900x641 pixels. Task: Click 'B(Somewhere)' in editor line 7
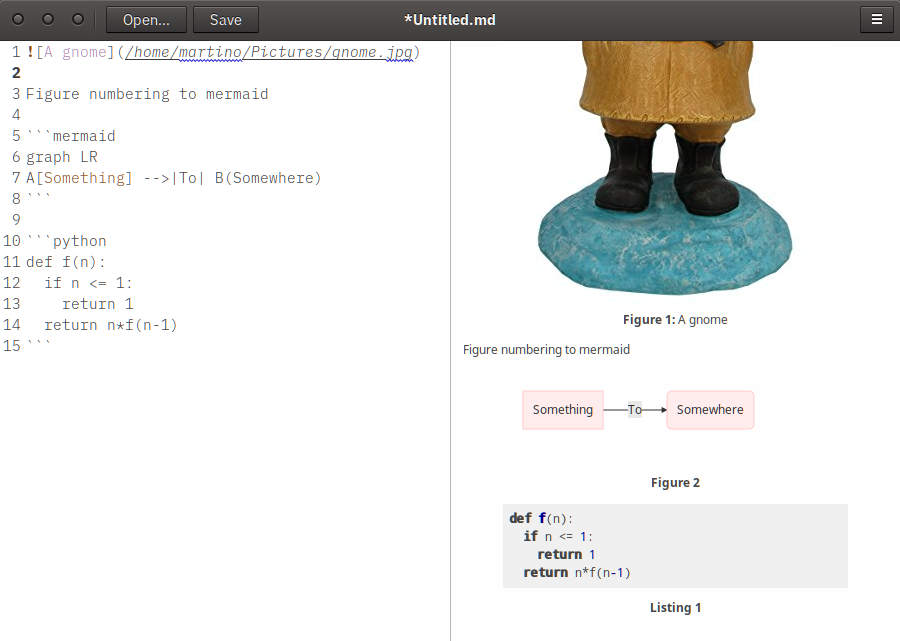268,178
